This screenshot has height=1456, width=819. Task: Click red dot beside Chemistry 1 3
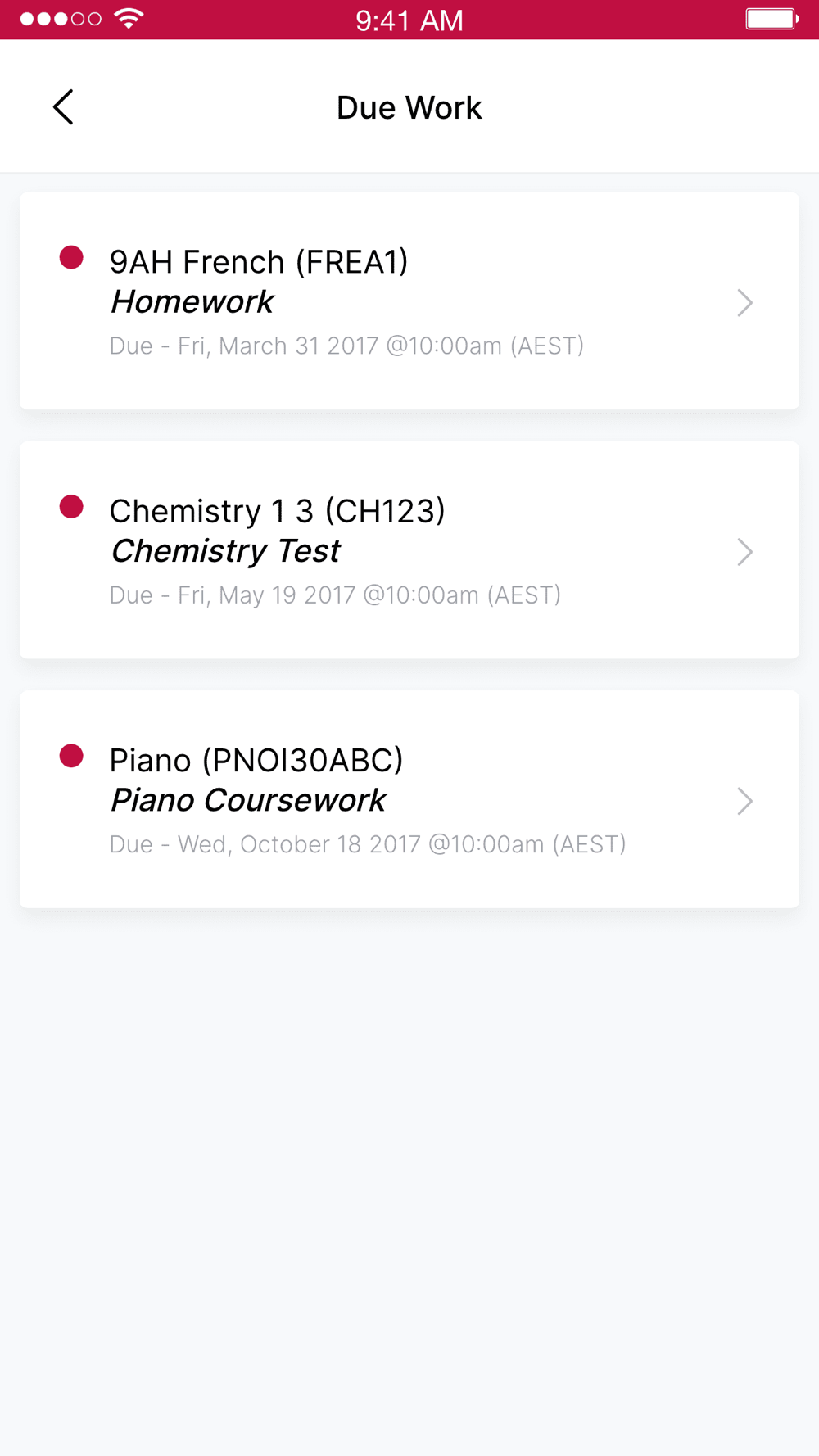[x=71, y=507]
